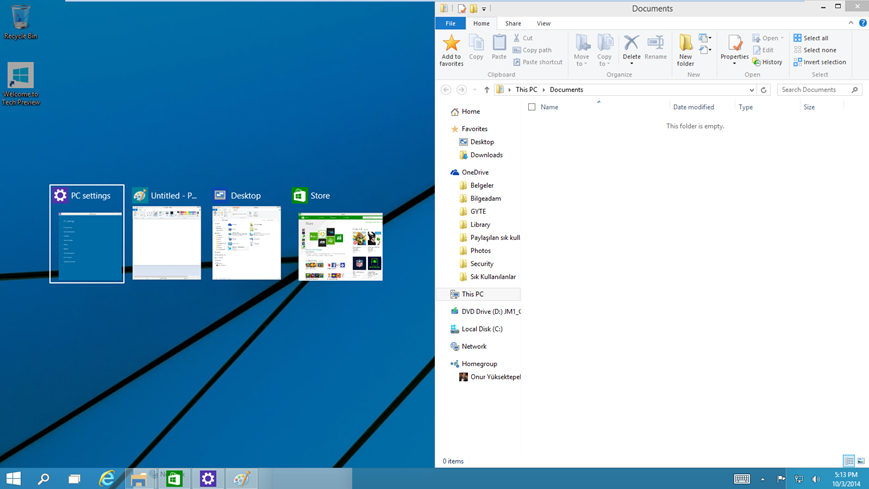
Task: Click Add to favorites star icon
Action: click(x=451, y=43)
